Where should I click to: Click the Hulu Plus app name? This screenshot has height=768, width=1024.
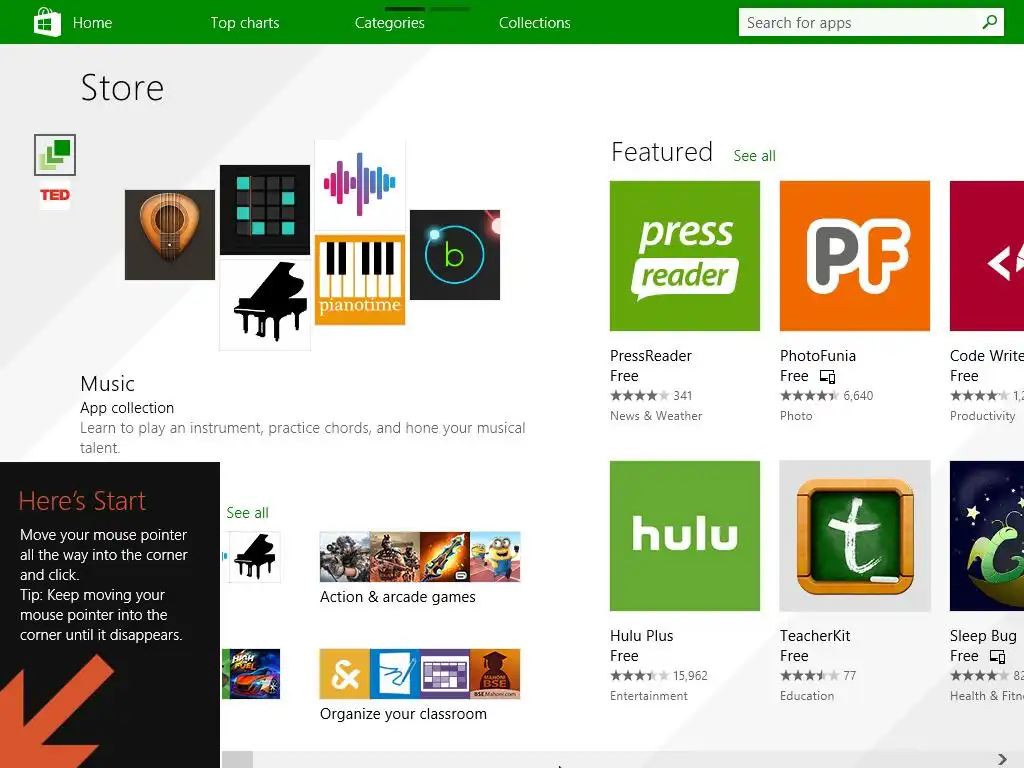click(641, 636)
